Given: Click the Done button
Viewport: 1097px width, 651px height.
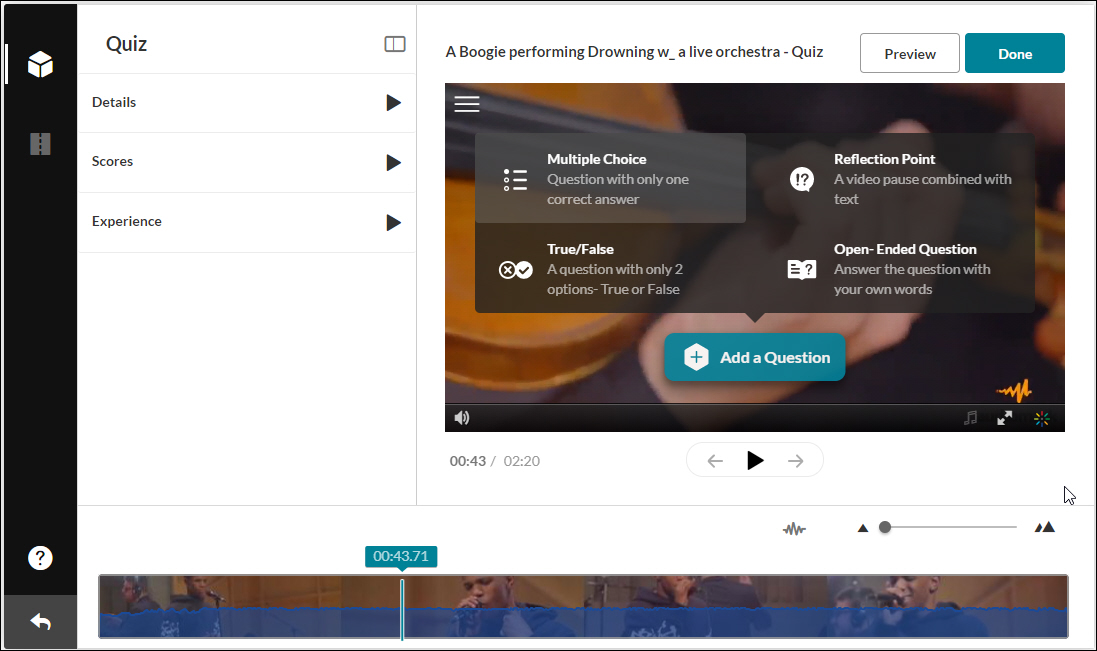Looking at the screenshot, I should pyautogui.click(x=1014, y=53).
